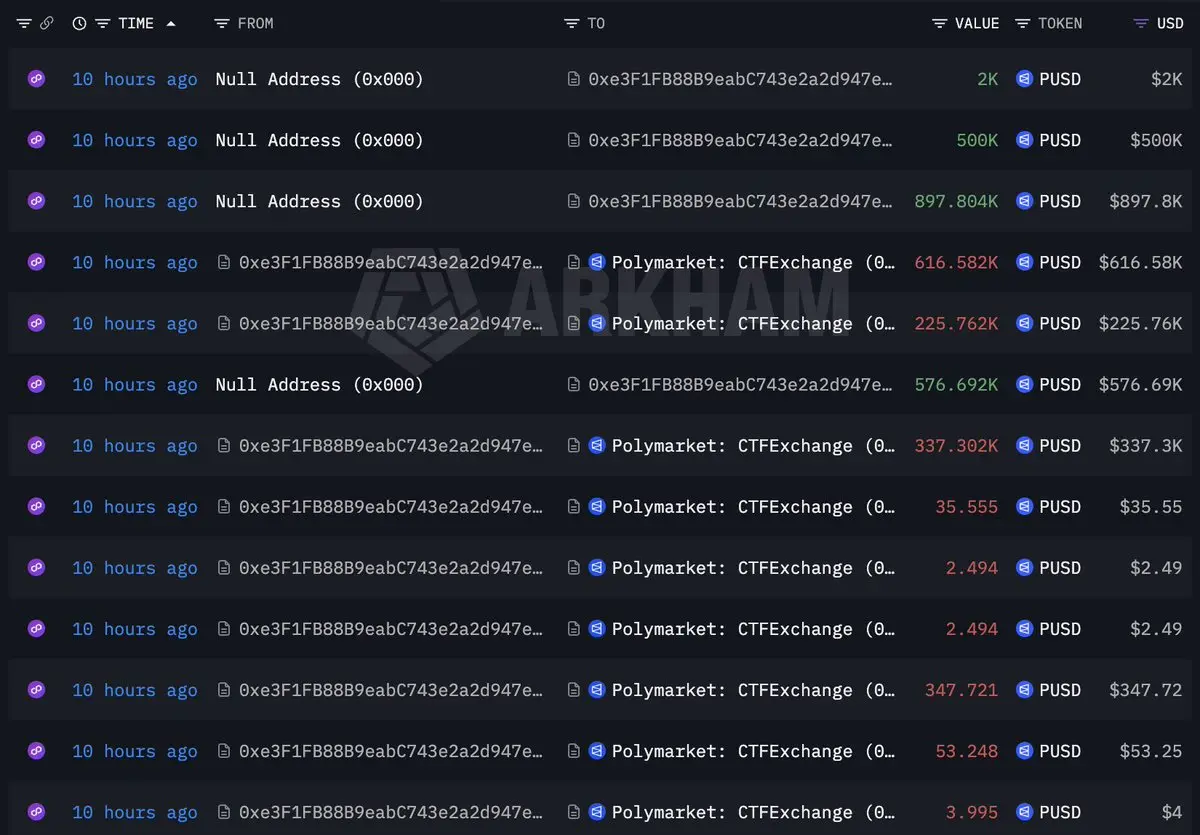Open the USD column filter
The image size is (1200, 835).
pyautogui.click(x=1141, y=23)
